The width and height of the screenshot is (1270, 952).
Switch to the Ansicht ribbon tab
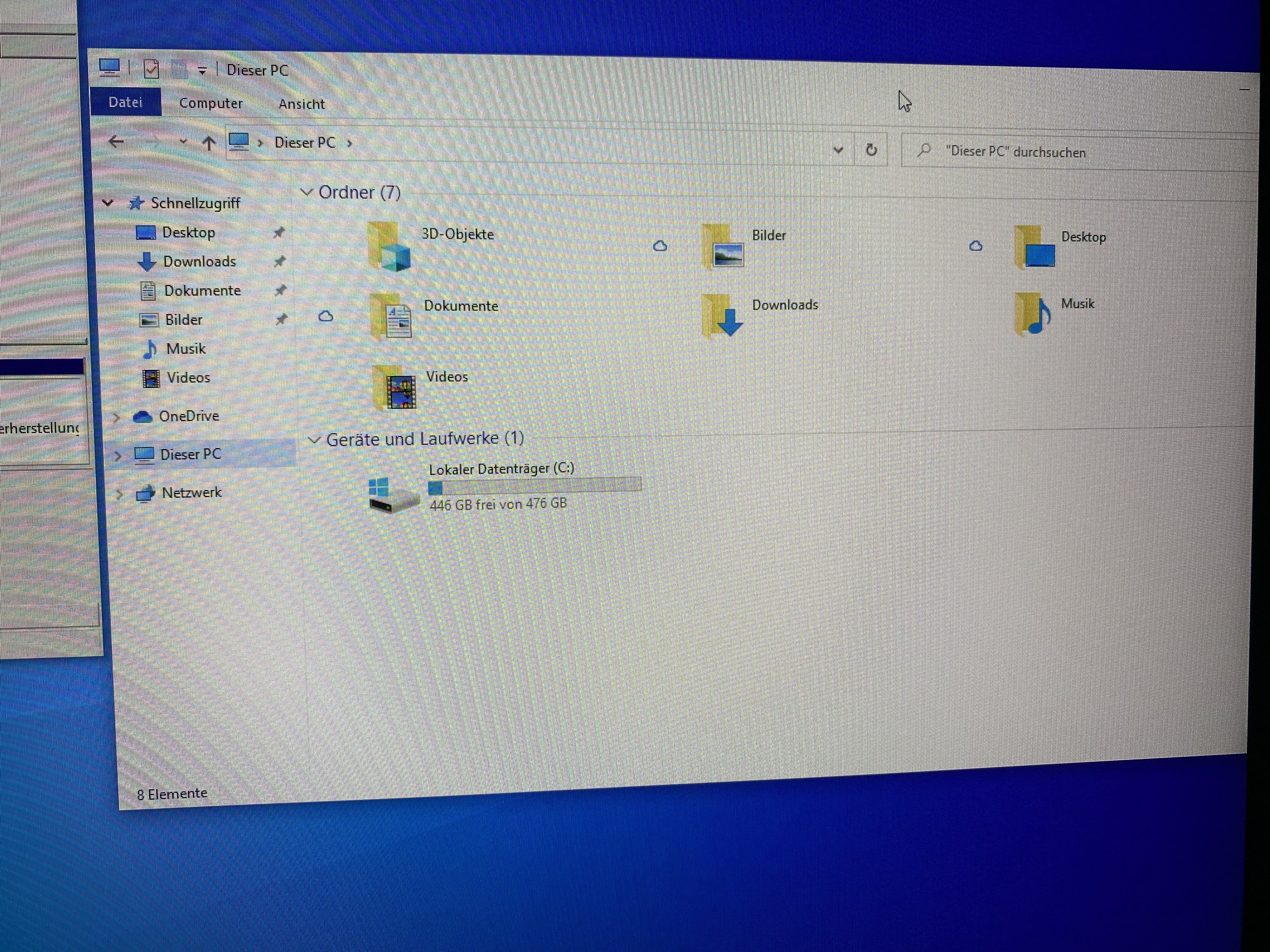(x=301, y=104)
